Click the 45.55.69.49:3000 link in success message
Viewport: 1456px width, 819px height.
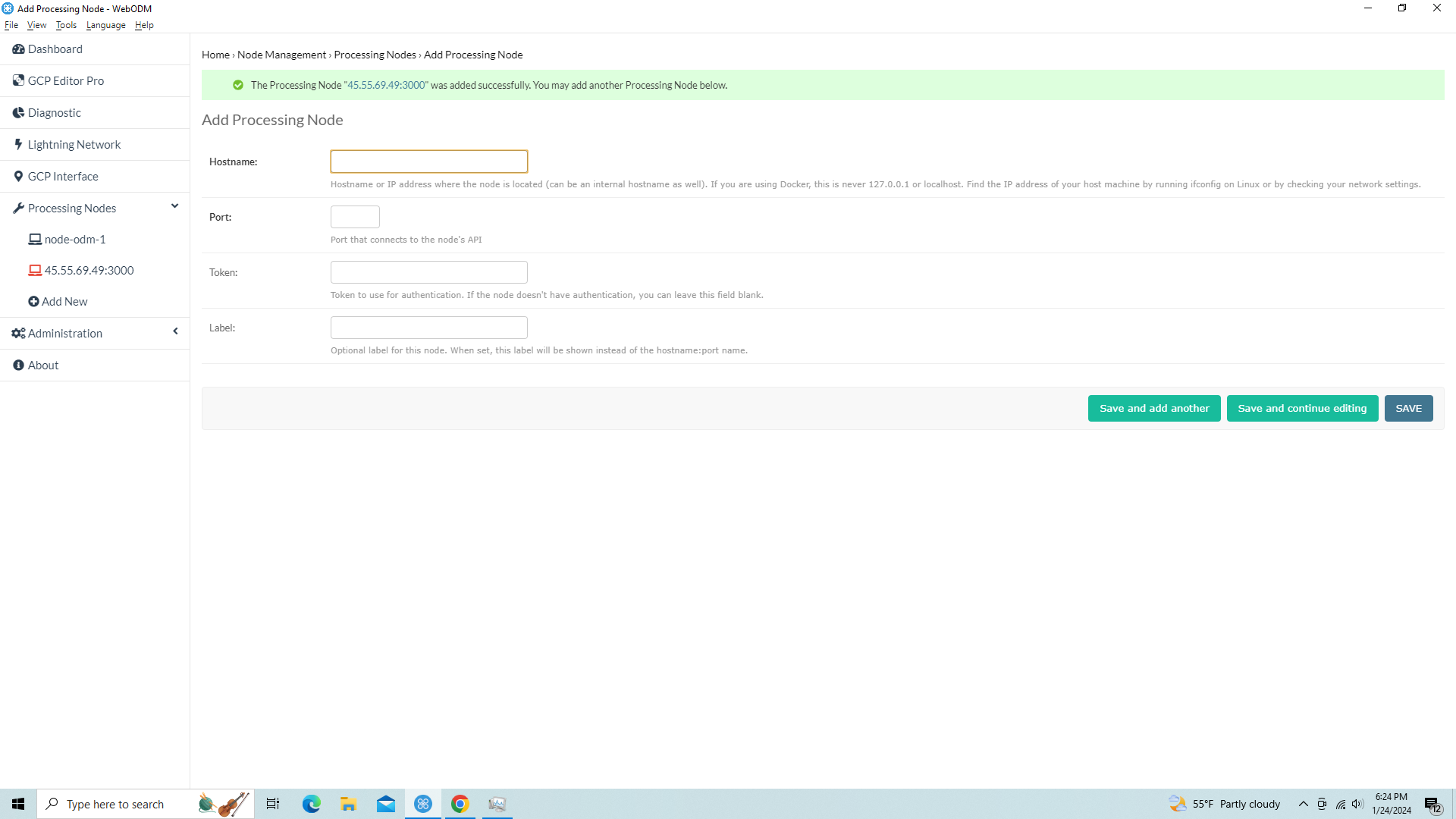386,86
